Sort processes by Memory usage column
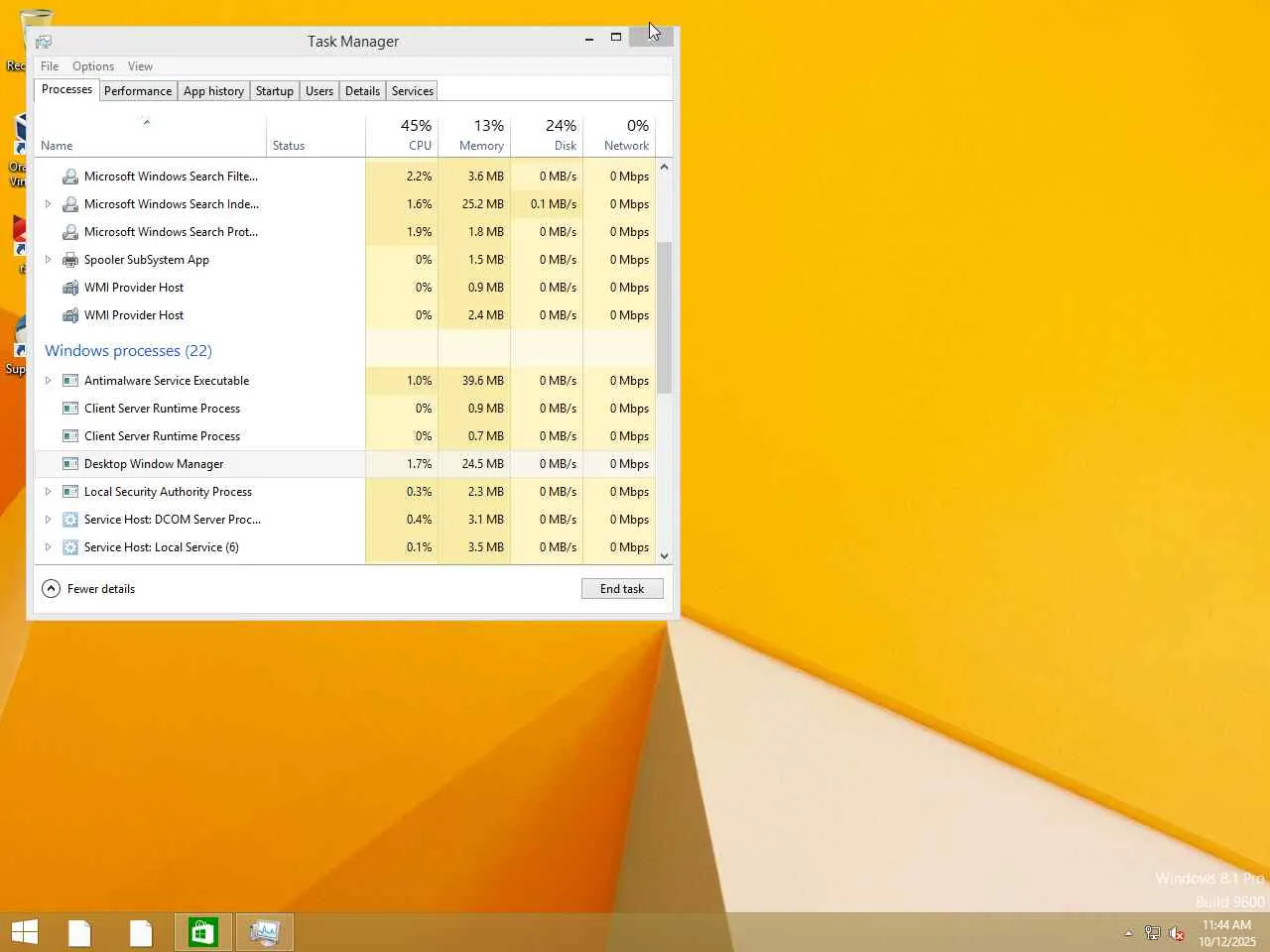The width and height of the screenshot is (1270, 952). (474, 136)
